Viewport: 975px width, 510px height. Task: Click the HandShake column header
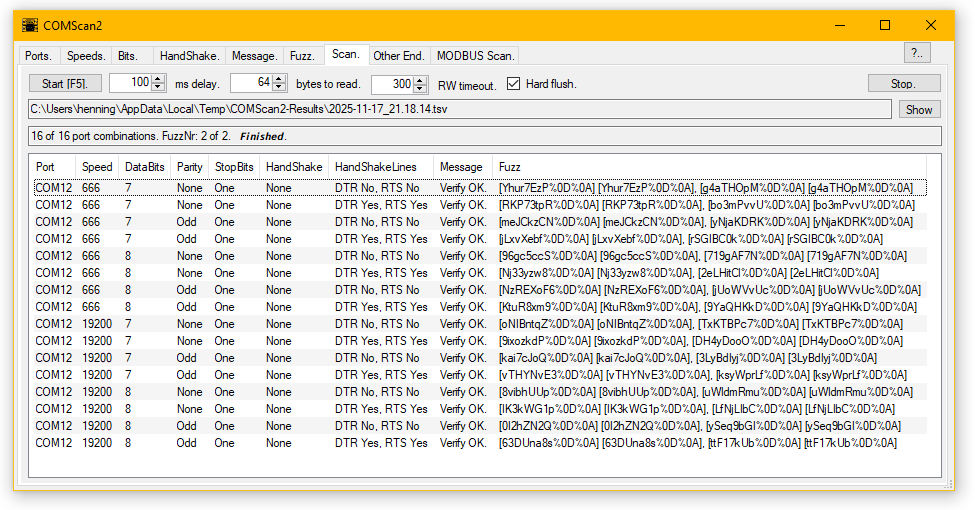coord(294,167)
